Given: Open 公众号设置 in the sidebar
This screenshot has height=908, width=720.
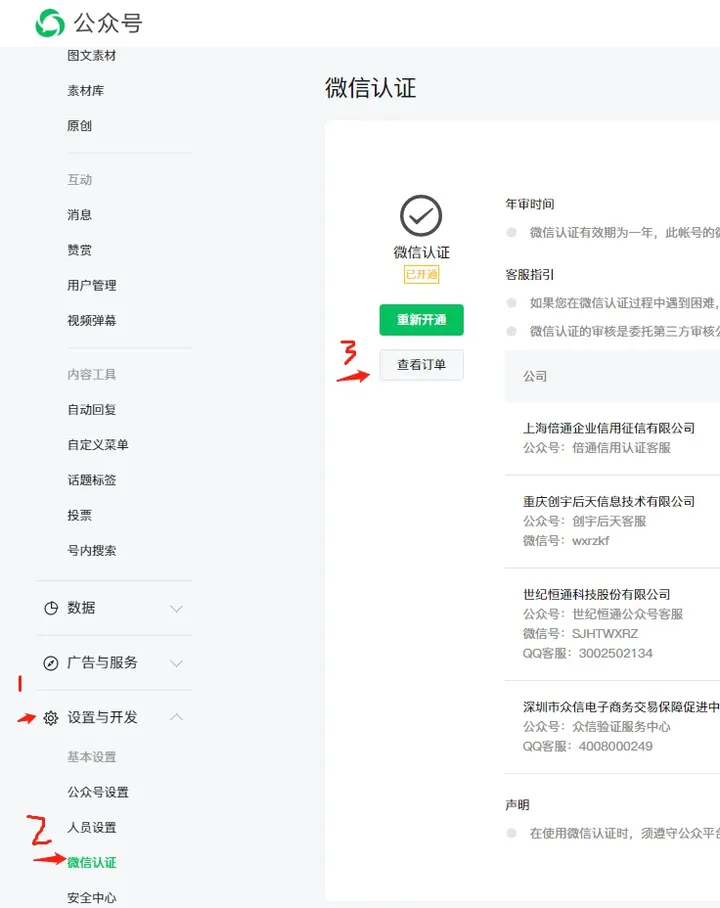Looking at the screenshot, I should click(x=98, y=792).
